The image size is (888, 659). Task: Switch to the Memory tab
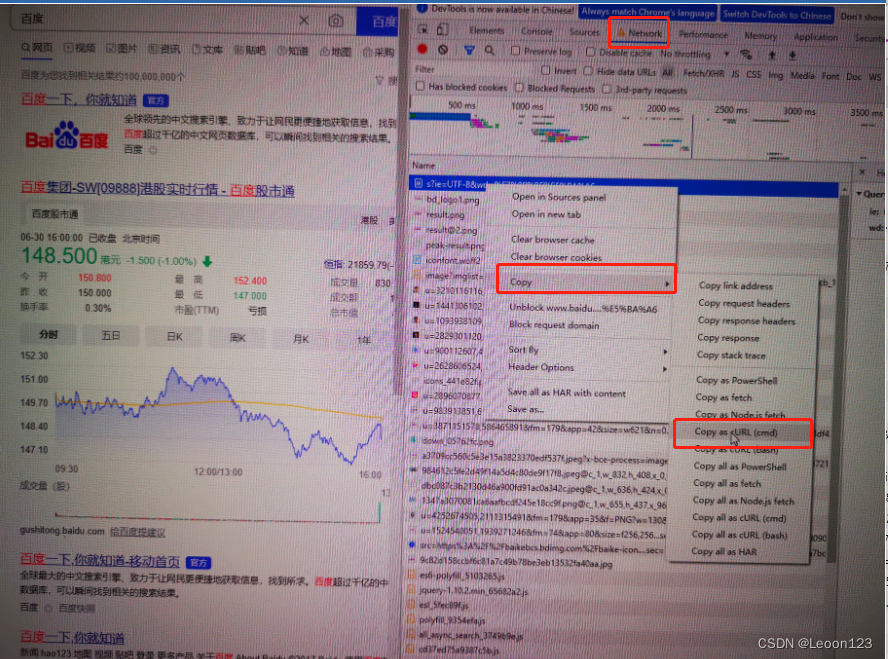click(x=760, y=36)
